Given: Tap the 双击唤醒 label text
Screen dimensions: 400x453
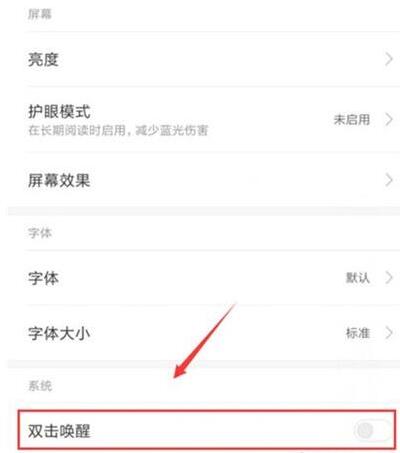Looking at the screenshot, I should pos(59,431).
